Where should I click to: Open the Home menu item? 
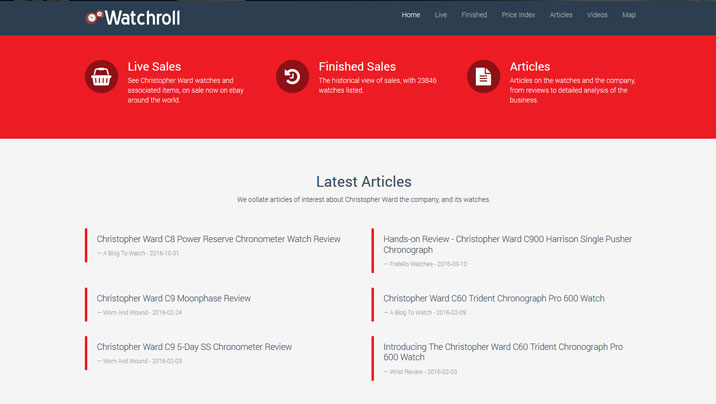(x=411, y=15)
